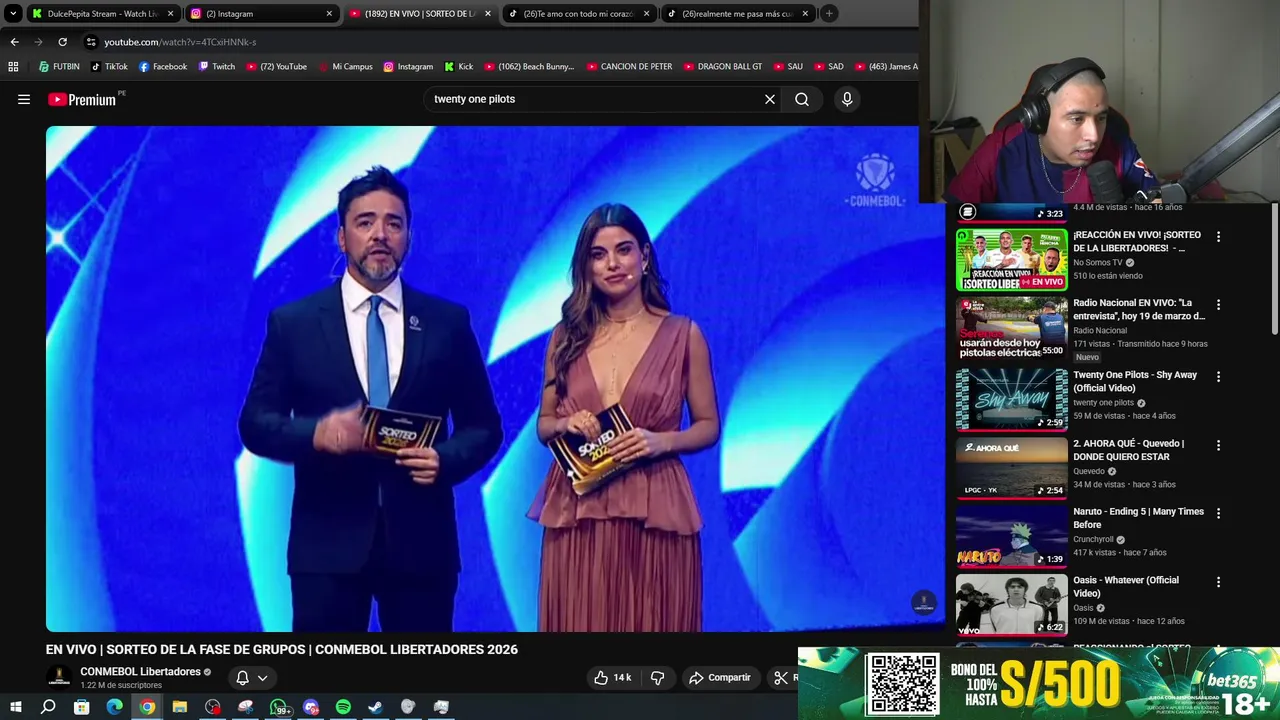Click title Twenty One Pilots - Shy Away

point(1135,381)
